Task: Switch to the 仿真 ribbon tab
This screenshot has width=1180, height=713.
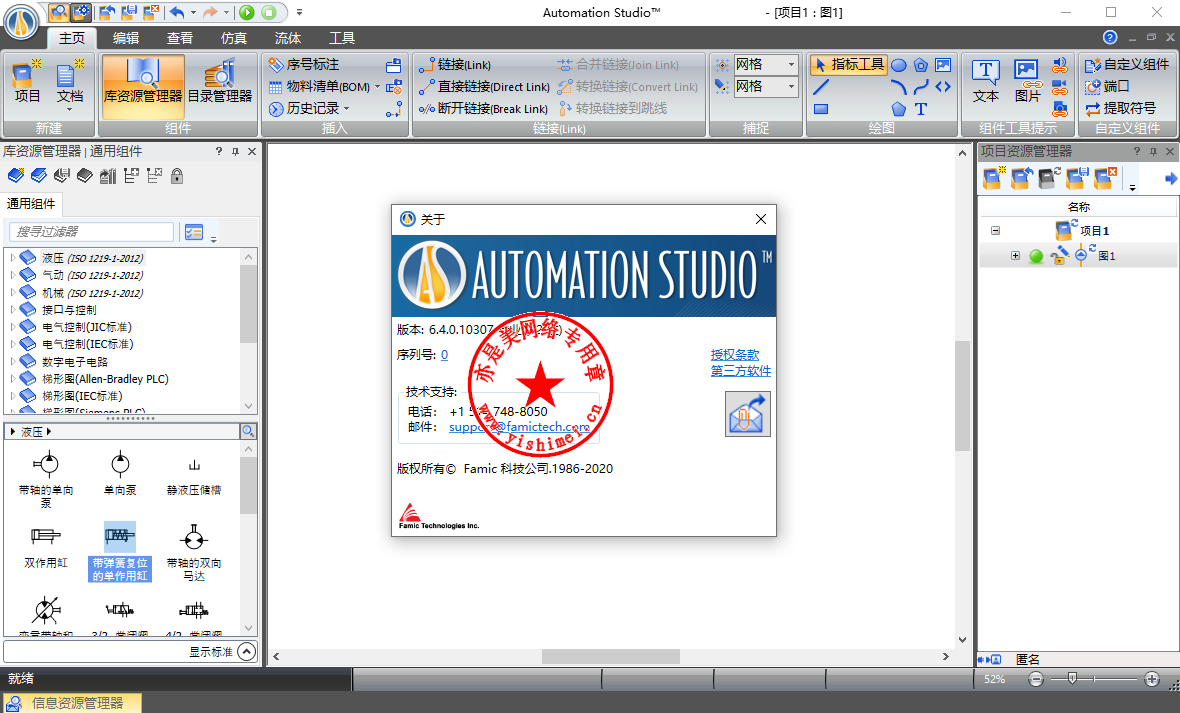Action: tap(234, 38)
